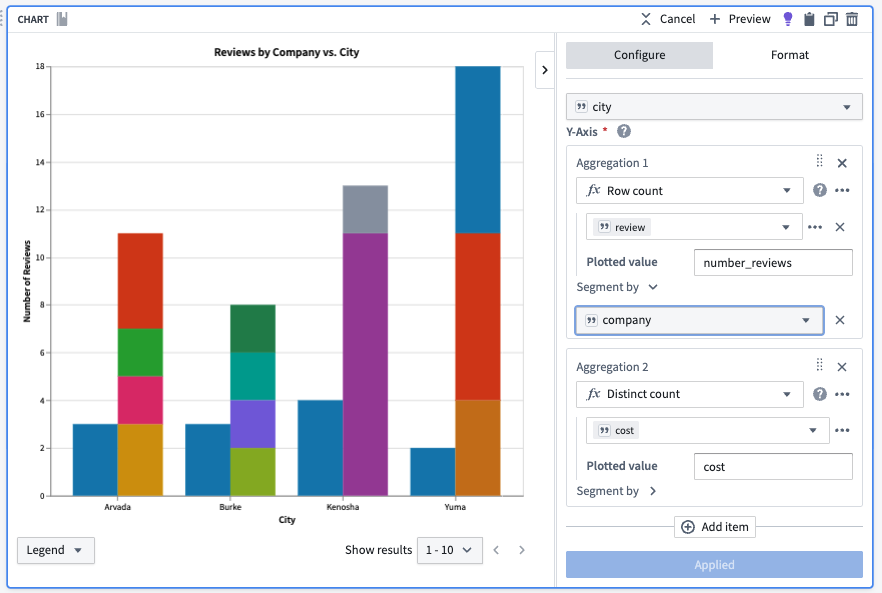This screenshot has height=593, width=882.
Task: Click the clipboard icon in header
Action: click(x=809, y=19)
